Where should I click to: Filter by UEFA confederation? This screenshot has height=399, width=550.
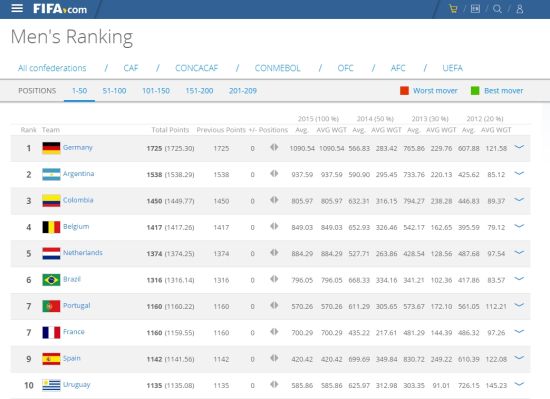coord(452,68)
